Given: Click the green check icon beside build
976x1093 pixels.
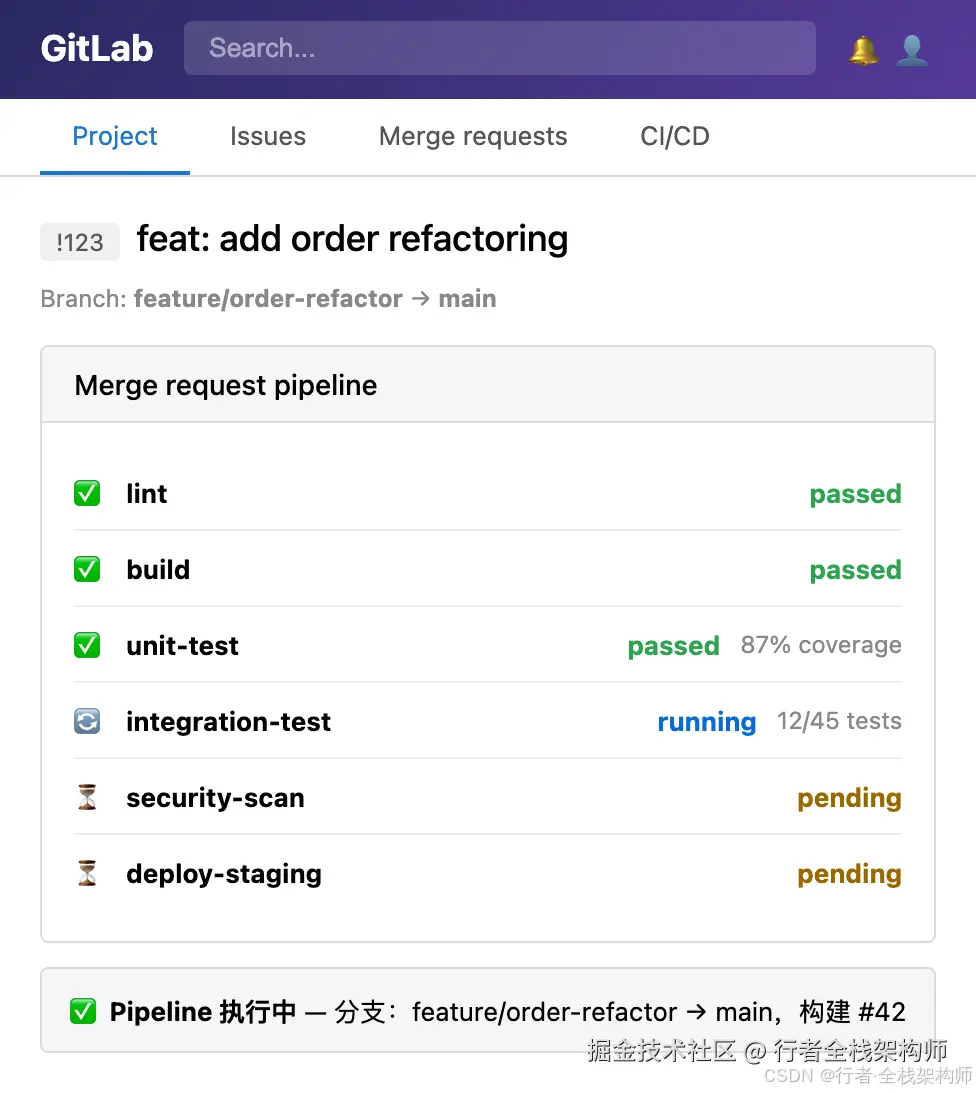Looking at the screenshot, I should [x=87, y=570].
